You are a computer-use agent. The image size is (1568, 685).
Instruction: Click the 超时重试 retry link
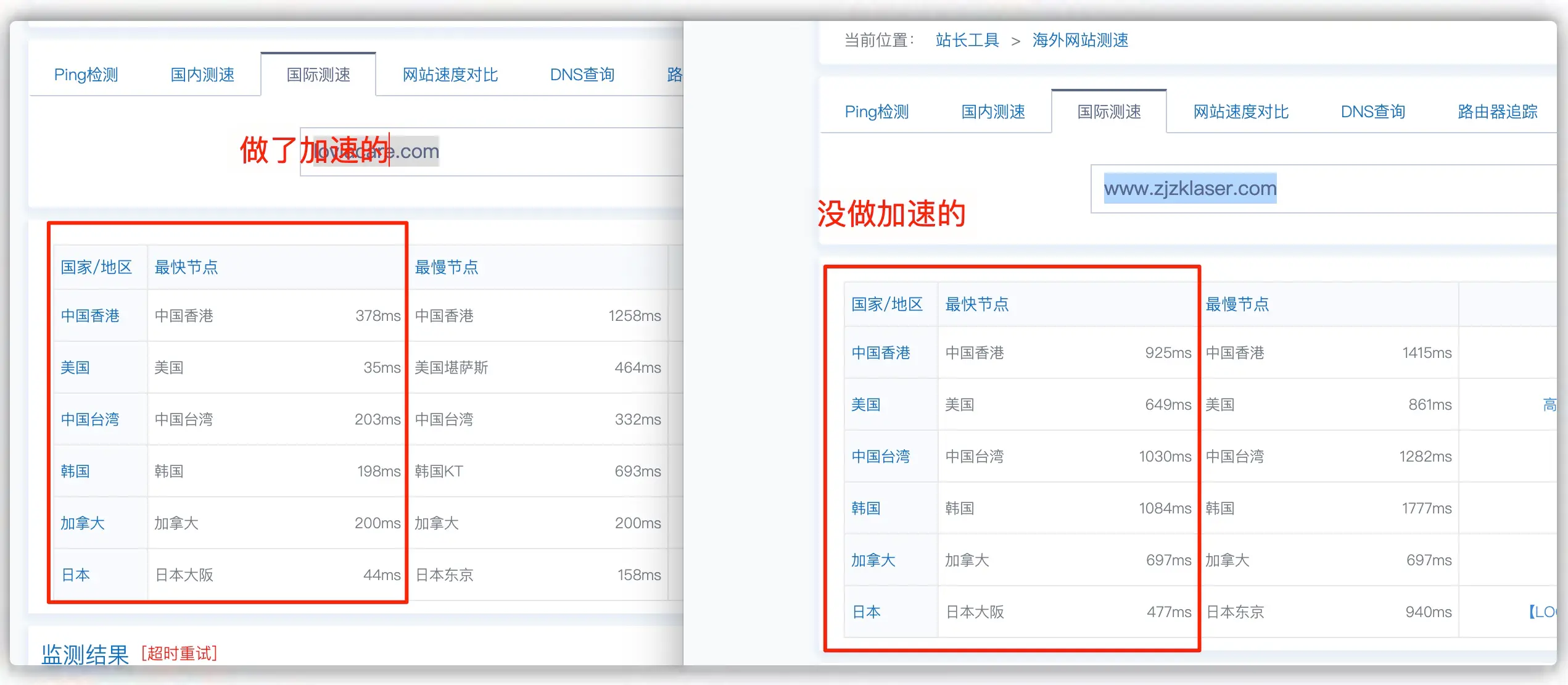179,653
